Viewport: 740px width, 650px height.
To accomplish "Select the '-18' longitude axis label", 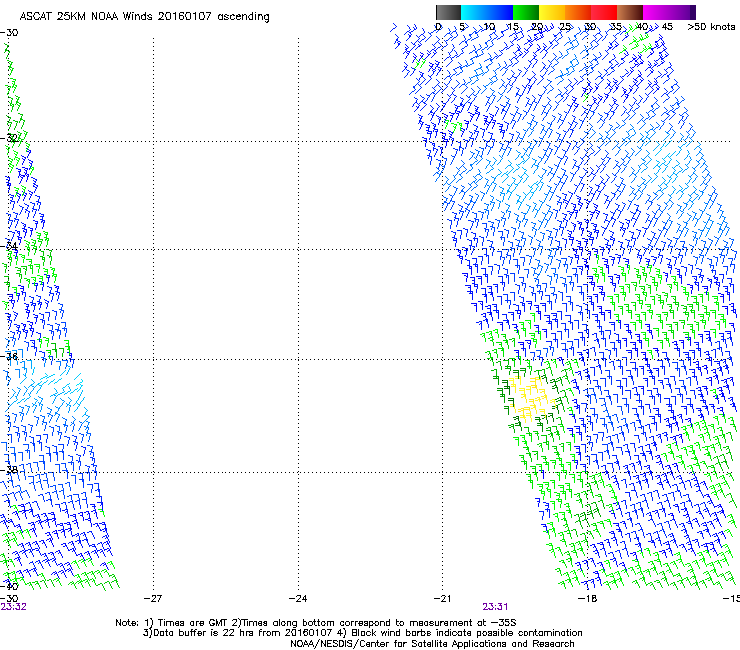I will (x=587, y=599).
